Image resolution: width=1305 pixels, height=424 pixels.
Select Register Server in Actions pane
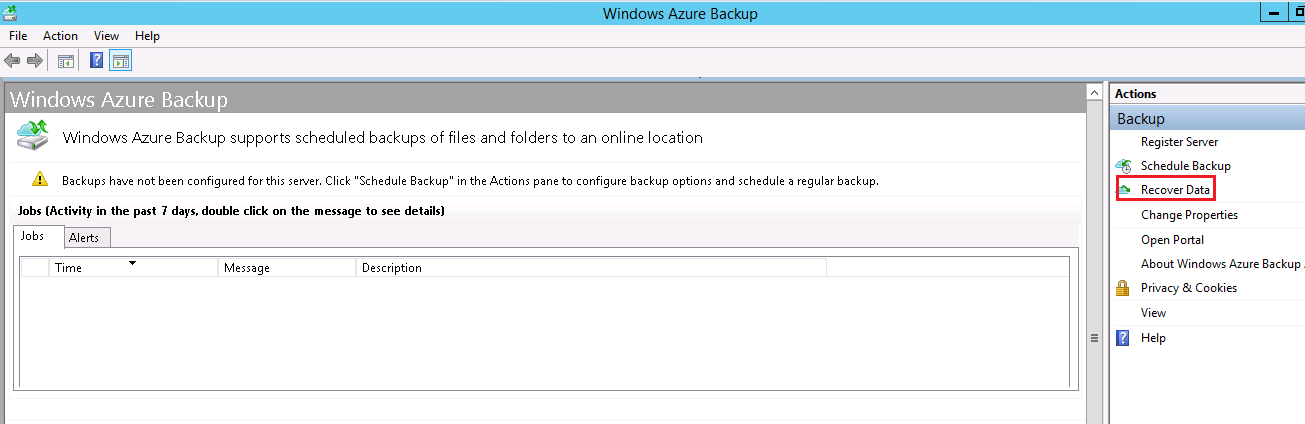pos(1179,142)
